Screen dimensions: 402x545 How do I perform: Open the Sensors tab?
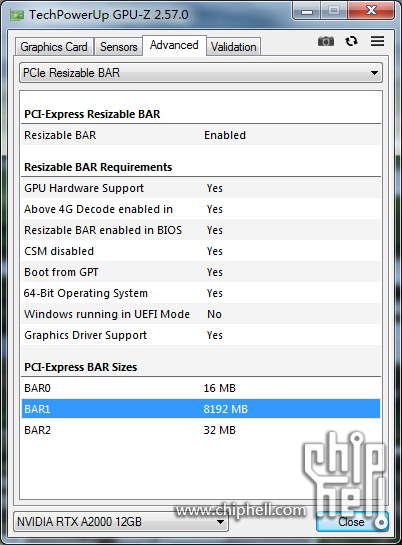pyautogui.click(x=118, y=47)
